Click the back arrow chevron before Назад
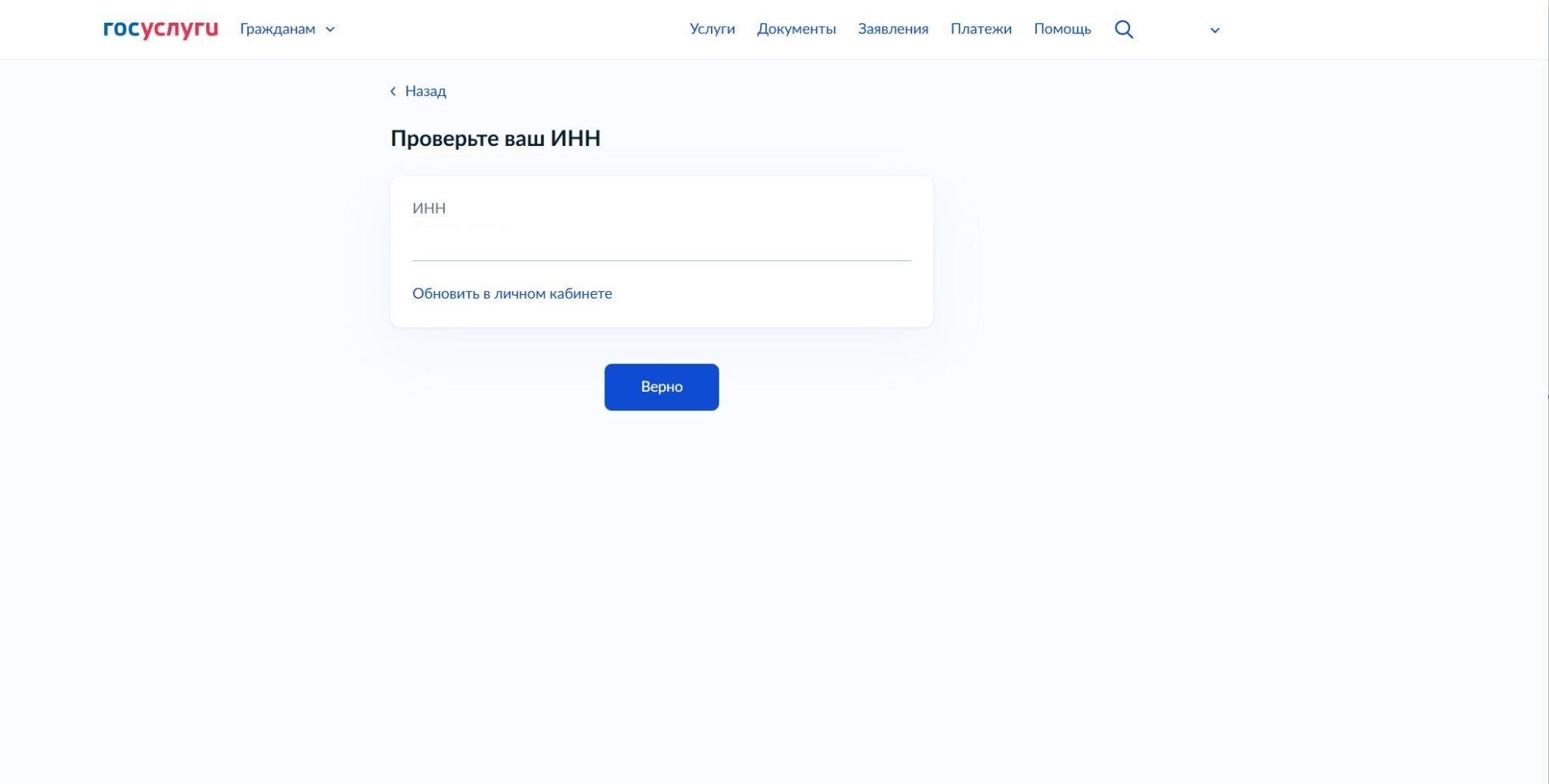The height and width of the screenshot is (784, 1549). 393,91
